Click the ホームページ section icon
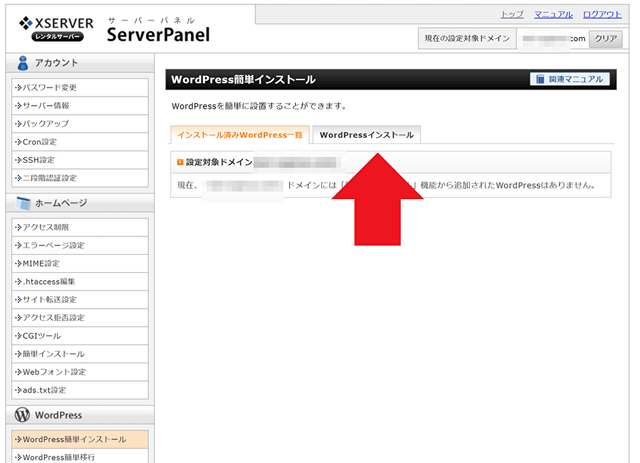640x463 pixels. point(23,203)
